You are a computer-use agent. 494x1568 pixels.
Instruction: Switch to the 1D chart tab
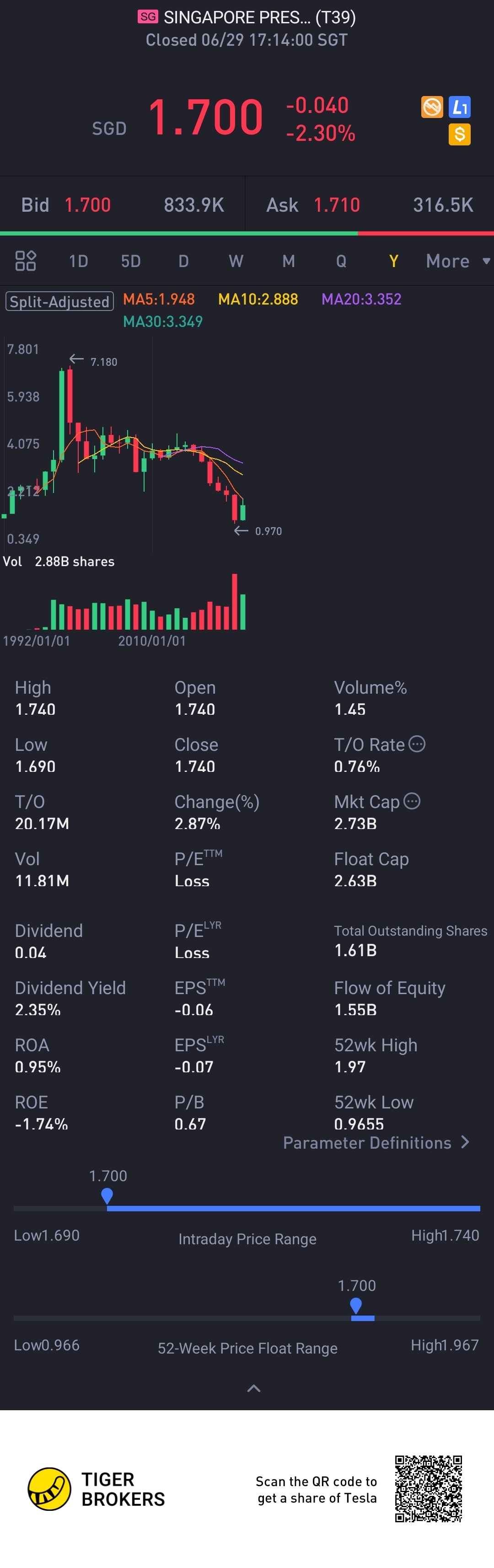pos(79,261)
